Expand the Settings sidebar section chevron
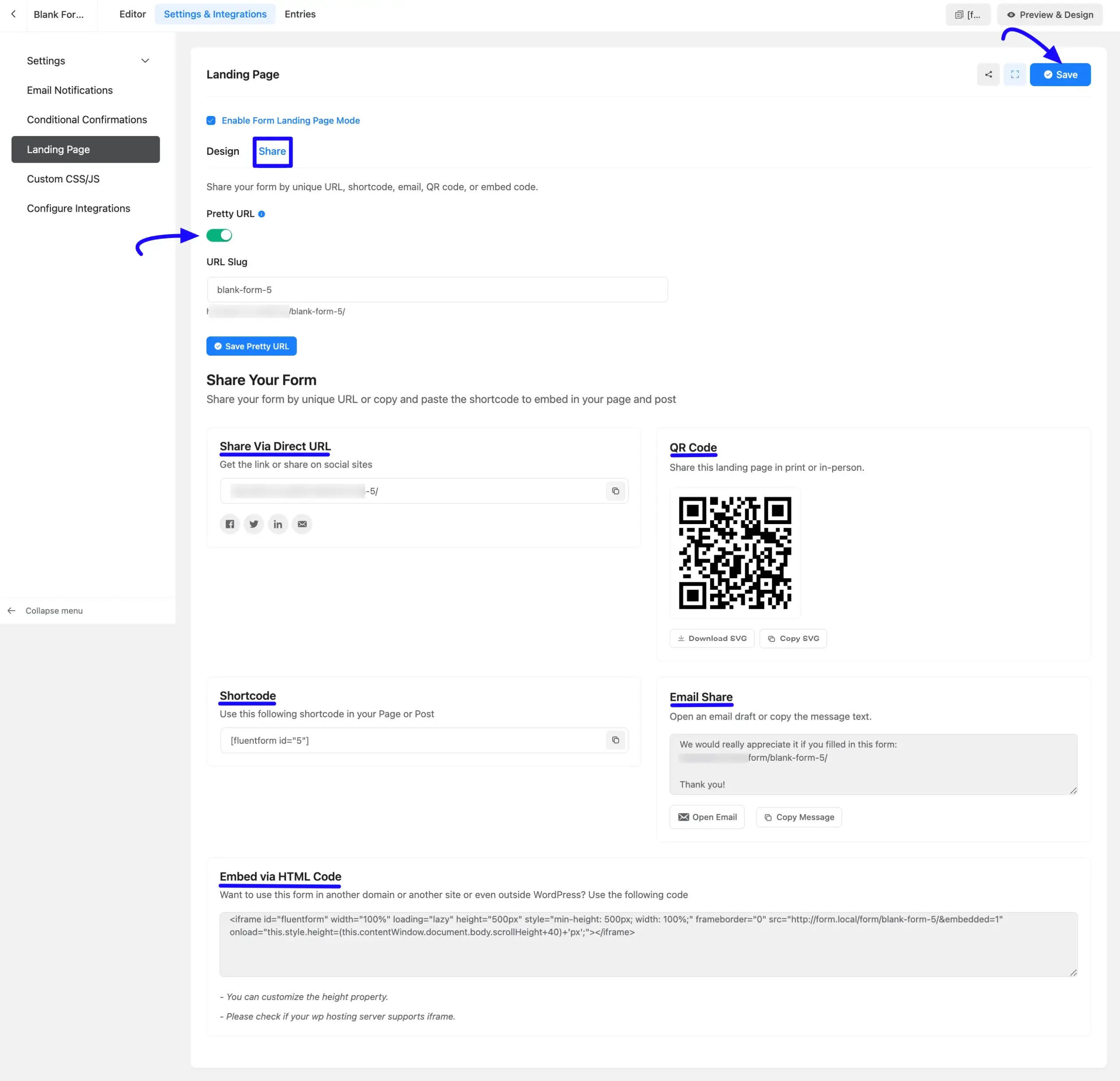The height and width of the screenshot is (1081, 1120). click(x=145, y=61)
